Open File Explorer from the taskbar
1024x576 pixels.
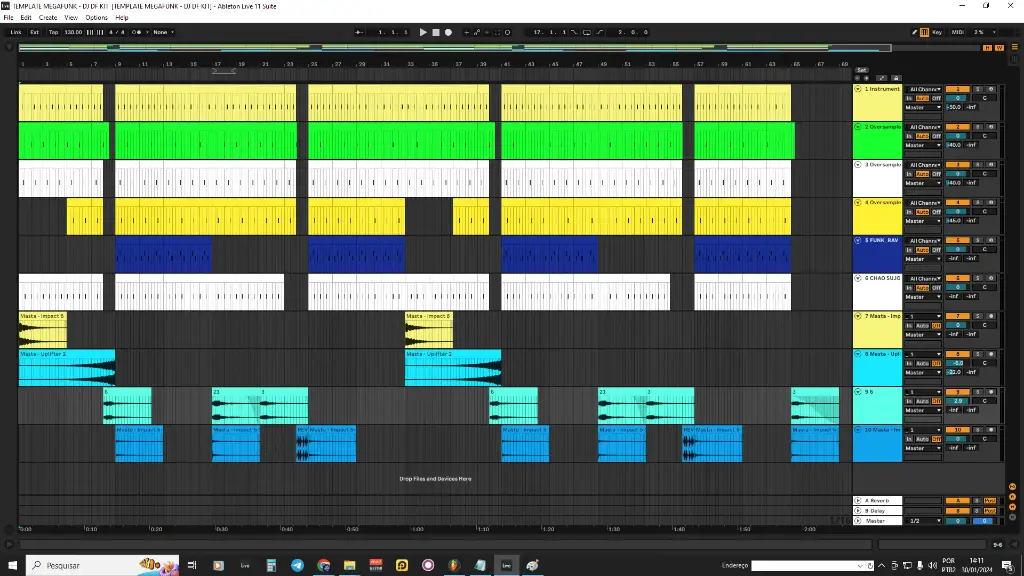pyautogui.click(x=349, y=566)
